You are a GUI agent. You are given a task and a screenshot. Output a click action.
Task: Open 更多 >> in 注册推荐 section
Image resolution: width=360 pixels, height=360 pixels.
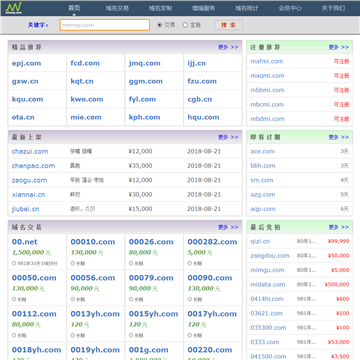(339, 47)
